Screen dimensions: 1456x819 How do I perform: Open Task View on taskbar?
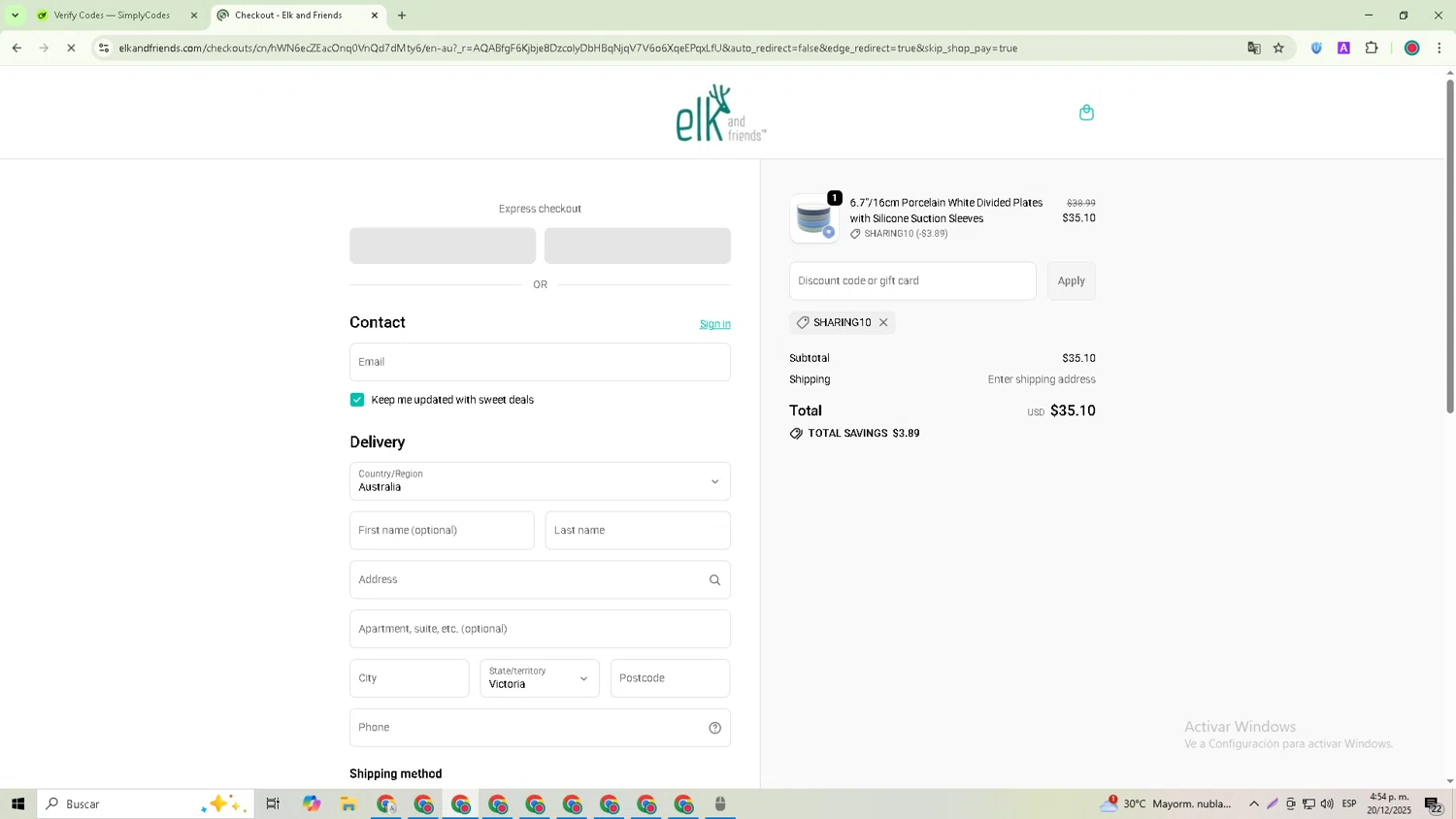coord(273,804)
